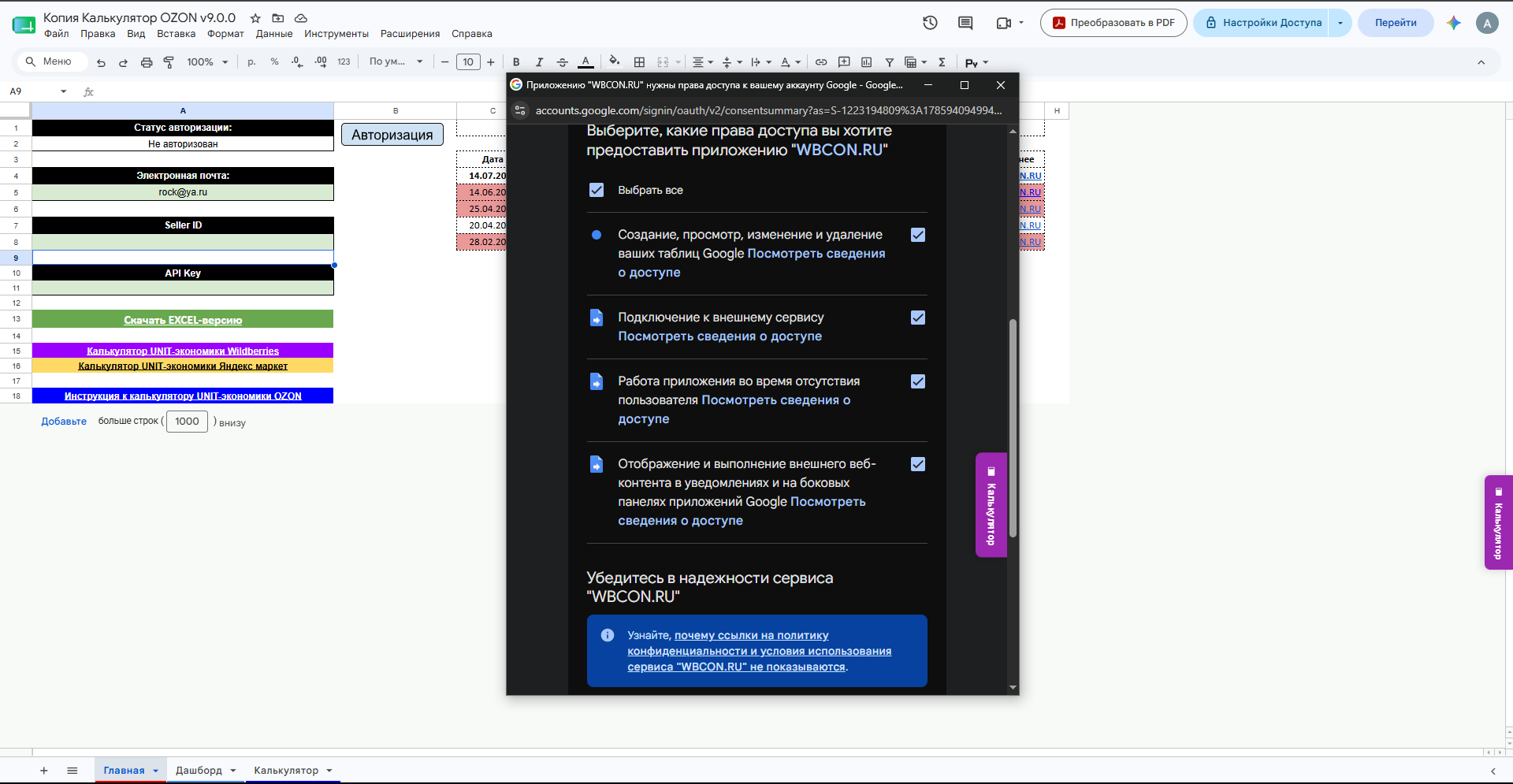The width and height of the screenshot is (1513, 784).
Task: Click the Авторизация button
Action: coord(392,135)
